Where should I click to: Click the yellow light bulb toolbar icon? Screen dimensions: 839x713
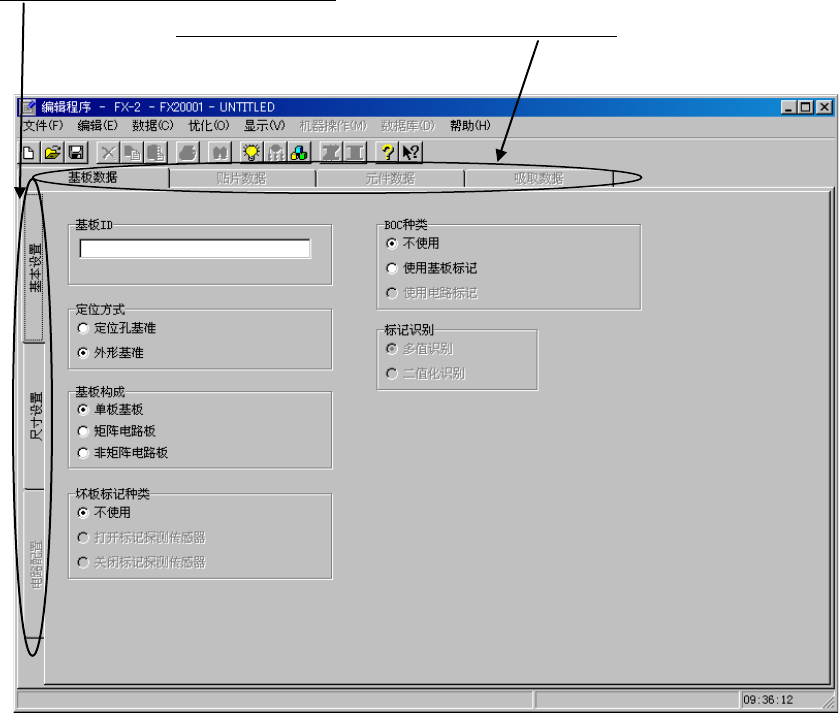point(251,153)
